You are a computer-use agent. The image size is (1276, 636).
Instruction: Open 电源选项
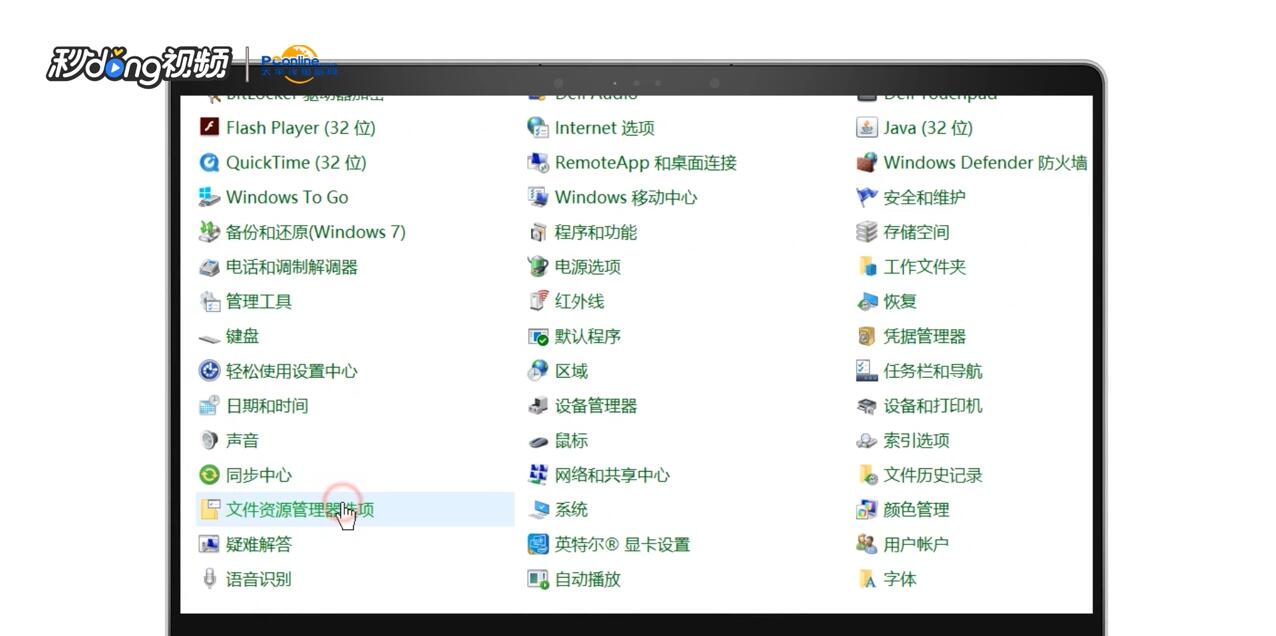point(590,266)
